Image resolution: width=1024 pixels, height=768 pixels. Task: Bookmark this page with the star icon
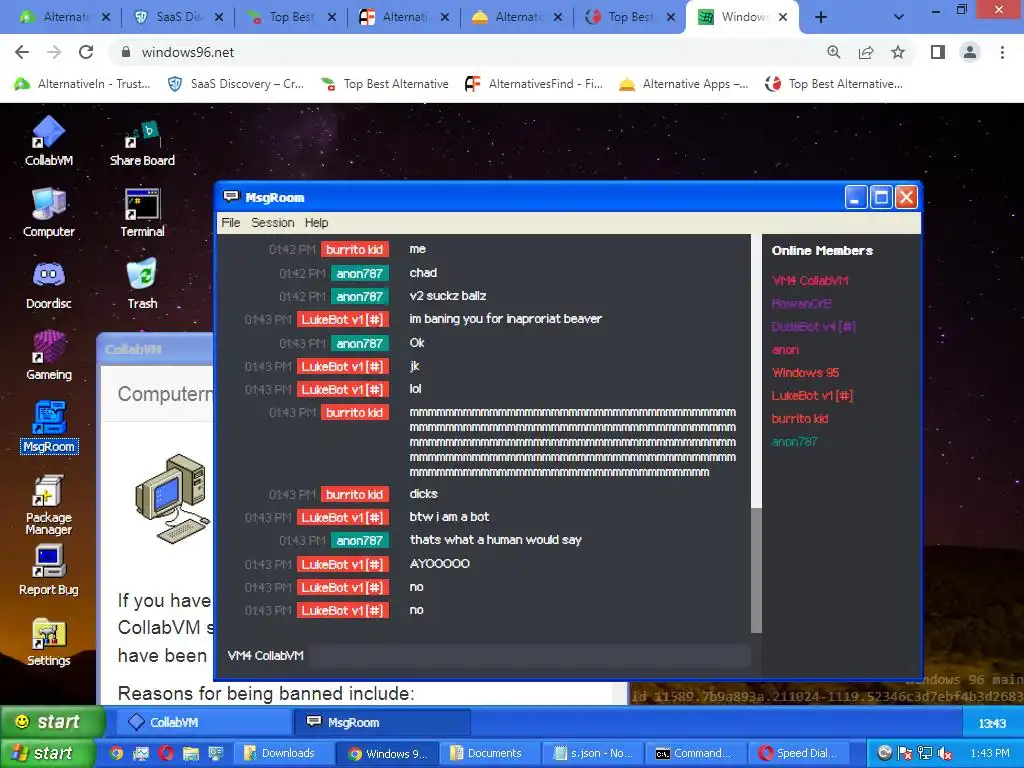click(x=898, y=52)
